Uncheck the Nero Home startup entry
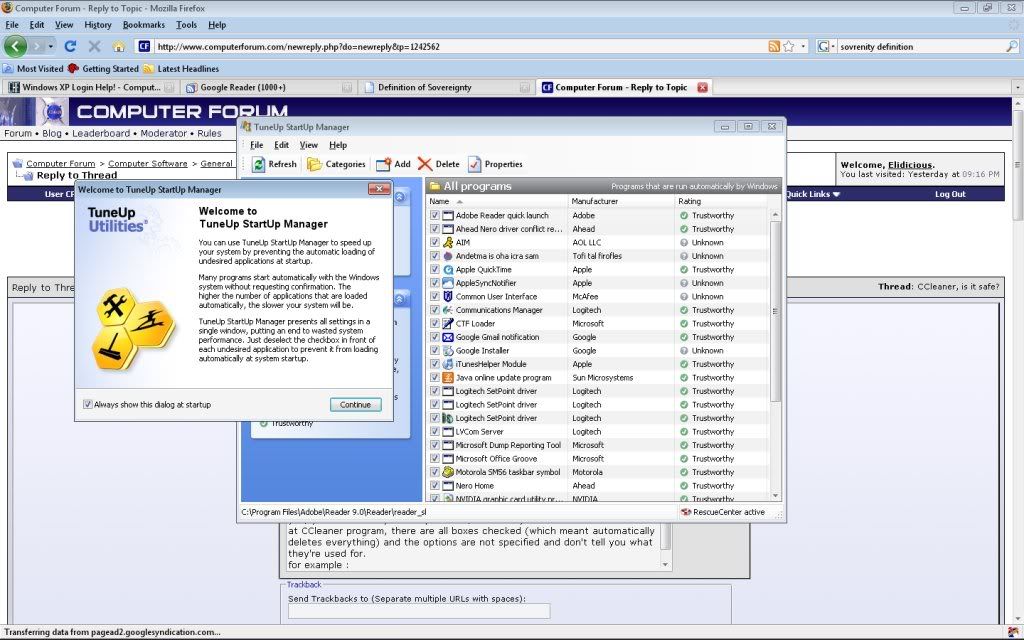The image size is (1024, 640). tap(435, 486)
